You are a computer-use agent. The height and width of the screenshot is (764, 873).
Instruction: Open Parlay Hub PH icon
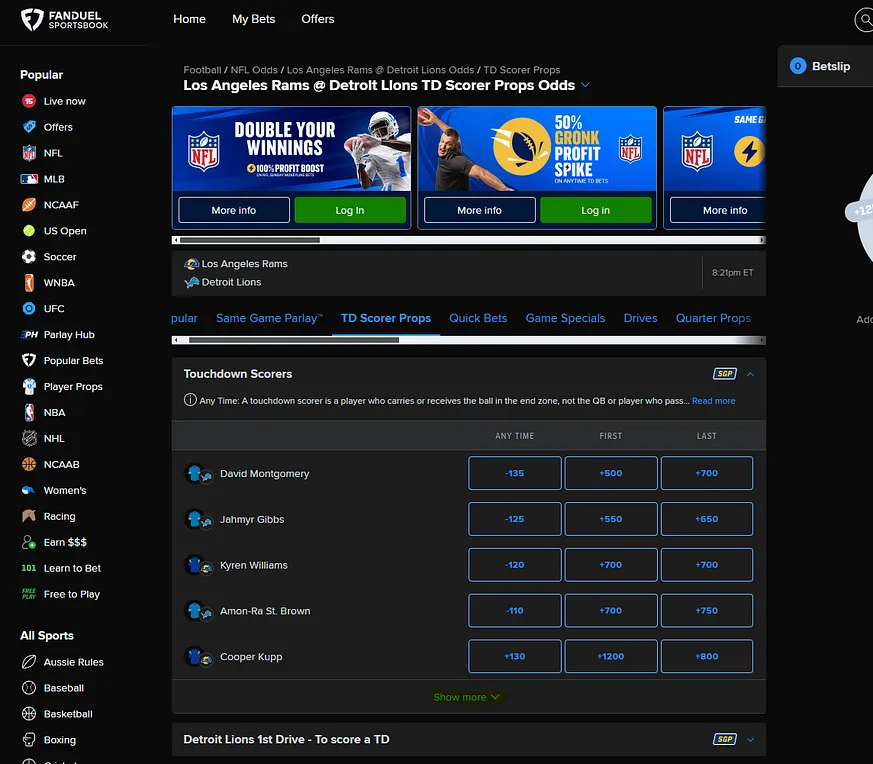(x=29, y=335)
